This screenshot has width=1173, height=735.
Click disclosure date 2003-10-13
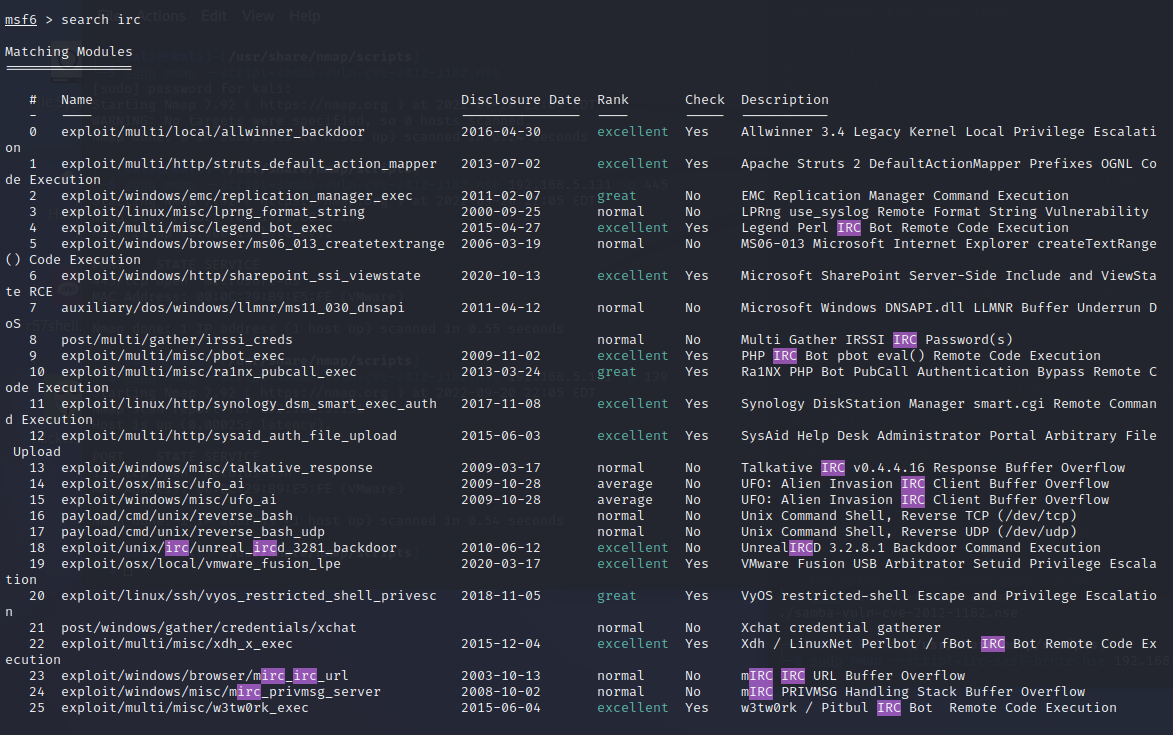pyautogui.click(x=500, y=676)
